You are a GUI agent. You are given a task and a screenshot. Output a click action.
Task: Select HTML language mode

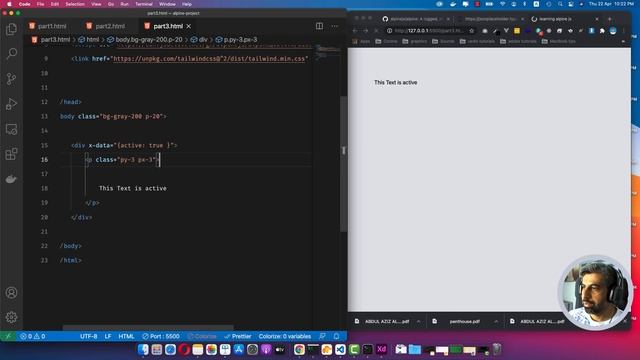point(126,336)
